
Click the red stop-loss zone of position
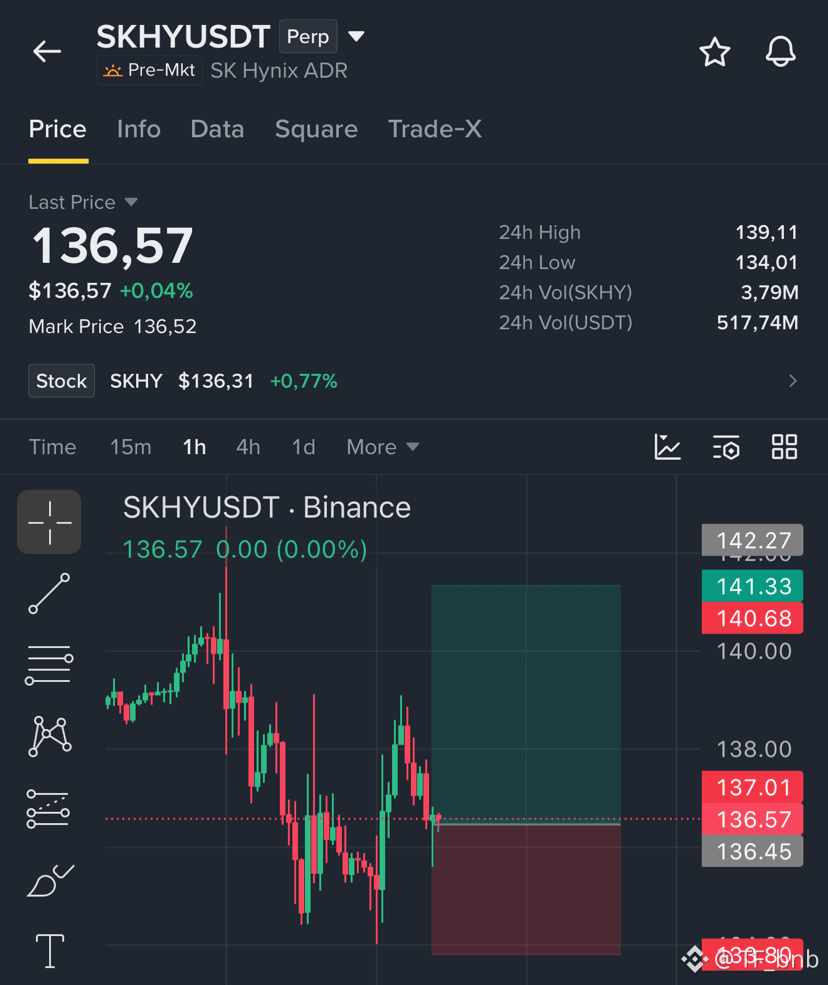(x=526, y=890)
